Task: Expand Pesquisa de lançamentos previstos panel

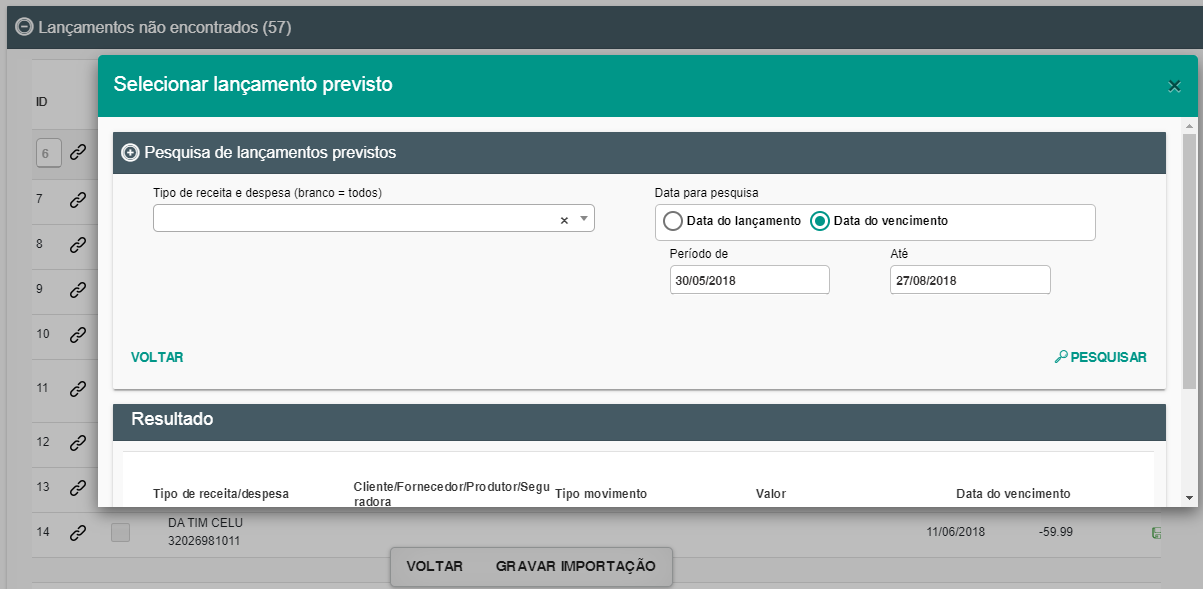Action: click(x=130, y=153)
